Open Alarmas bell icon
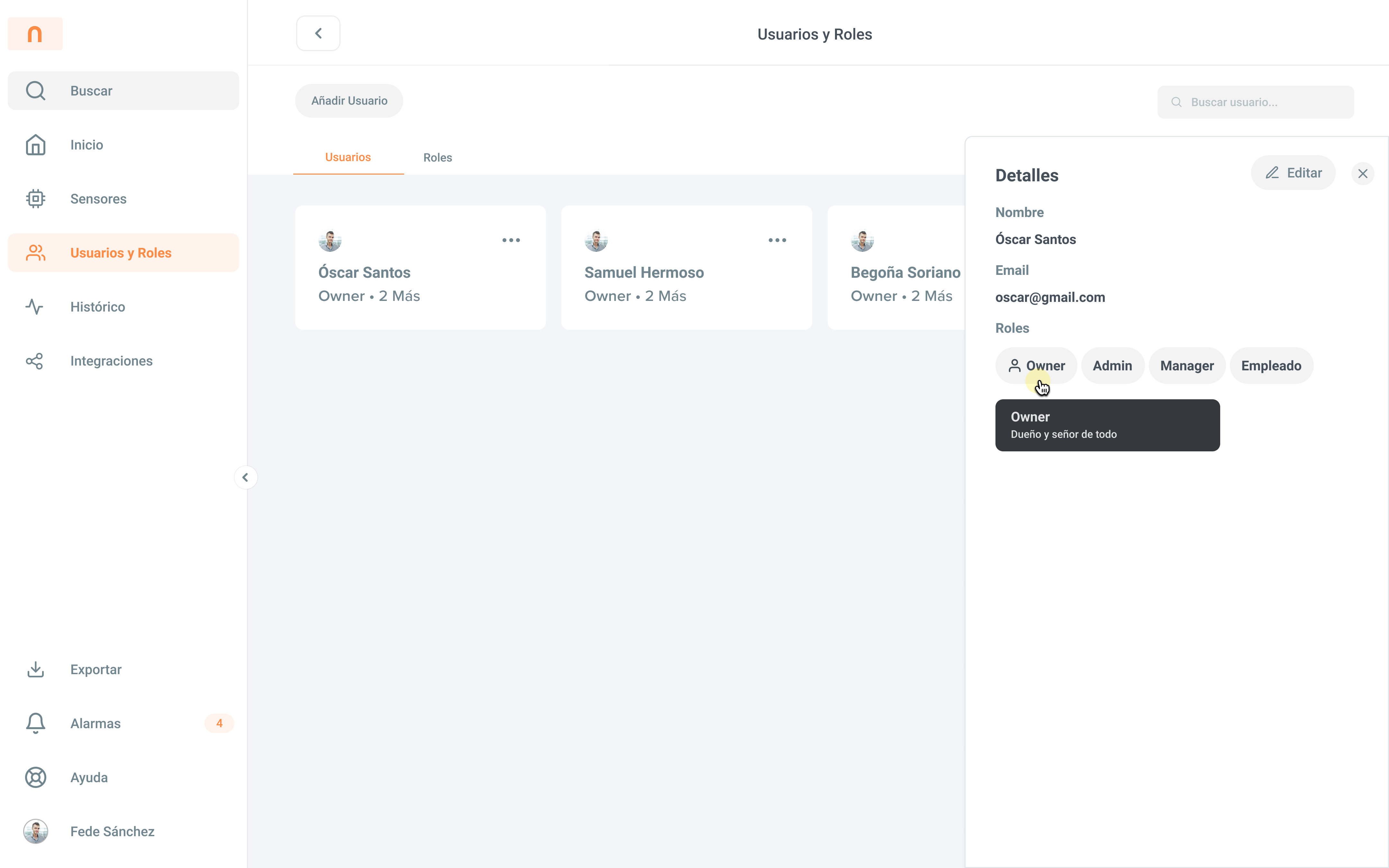This screenshot has width=1389, height=868. click(35, 723)
